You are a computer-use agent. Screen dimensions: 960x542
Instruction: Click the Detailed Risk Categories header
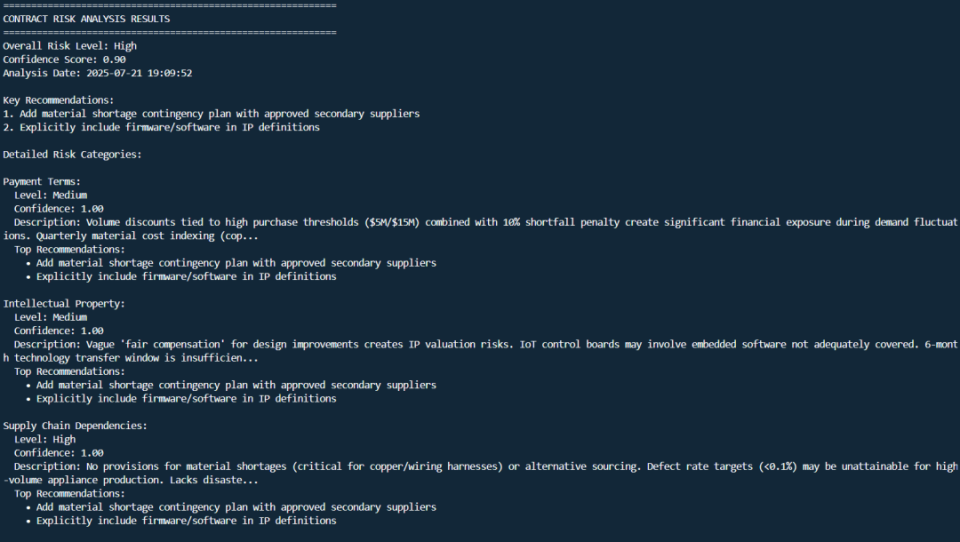(72, 154)
